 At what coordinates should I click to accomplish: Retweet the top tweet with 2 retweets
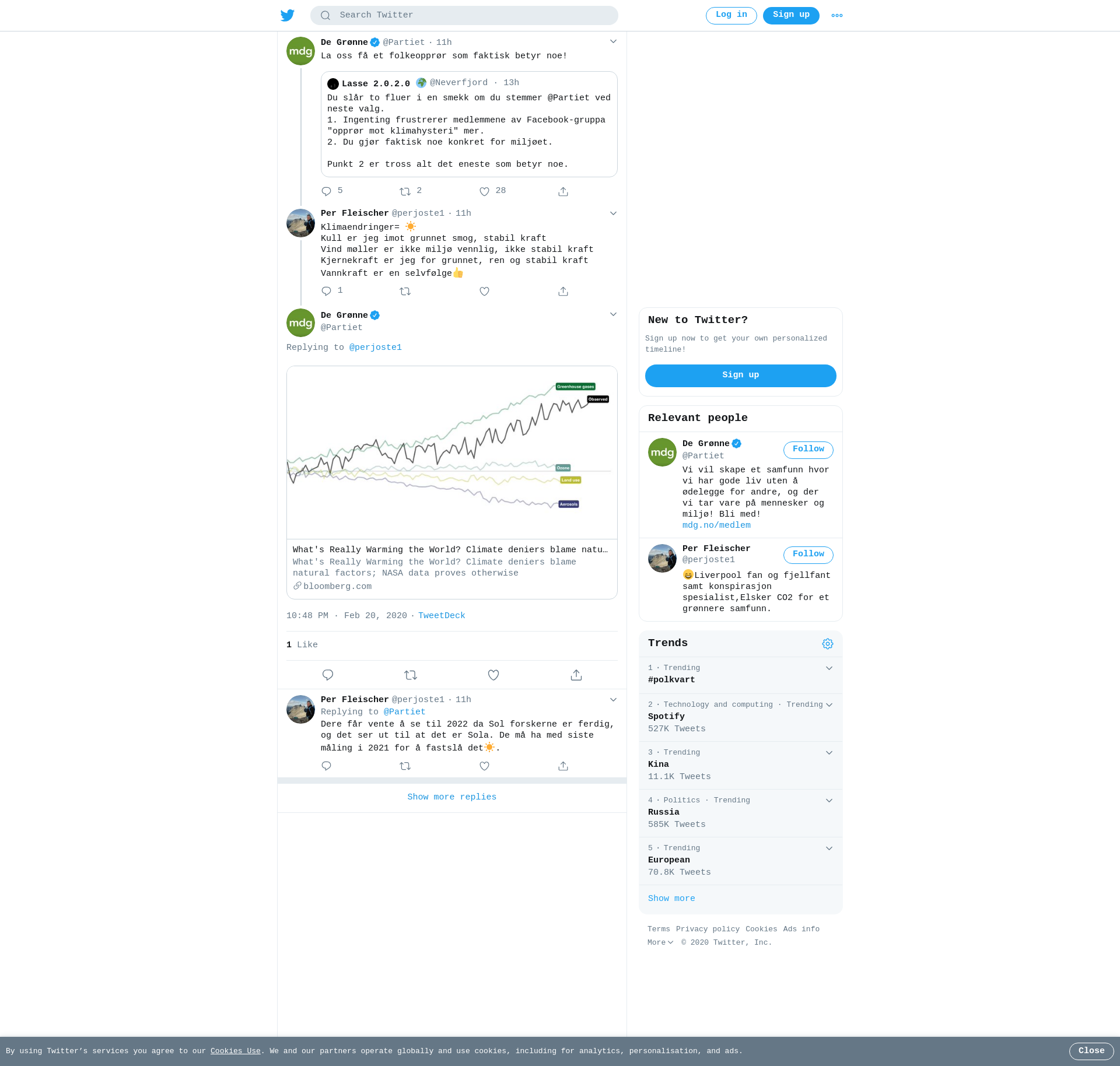pyautogui.click(x=405, y=191)
